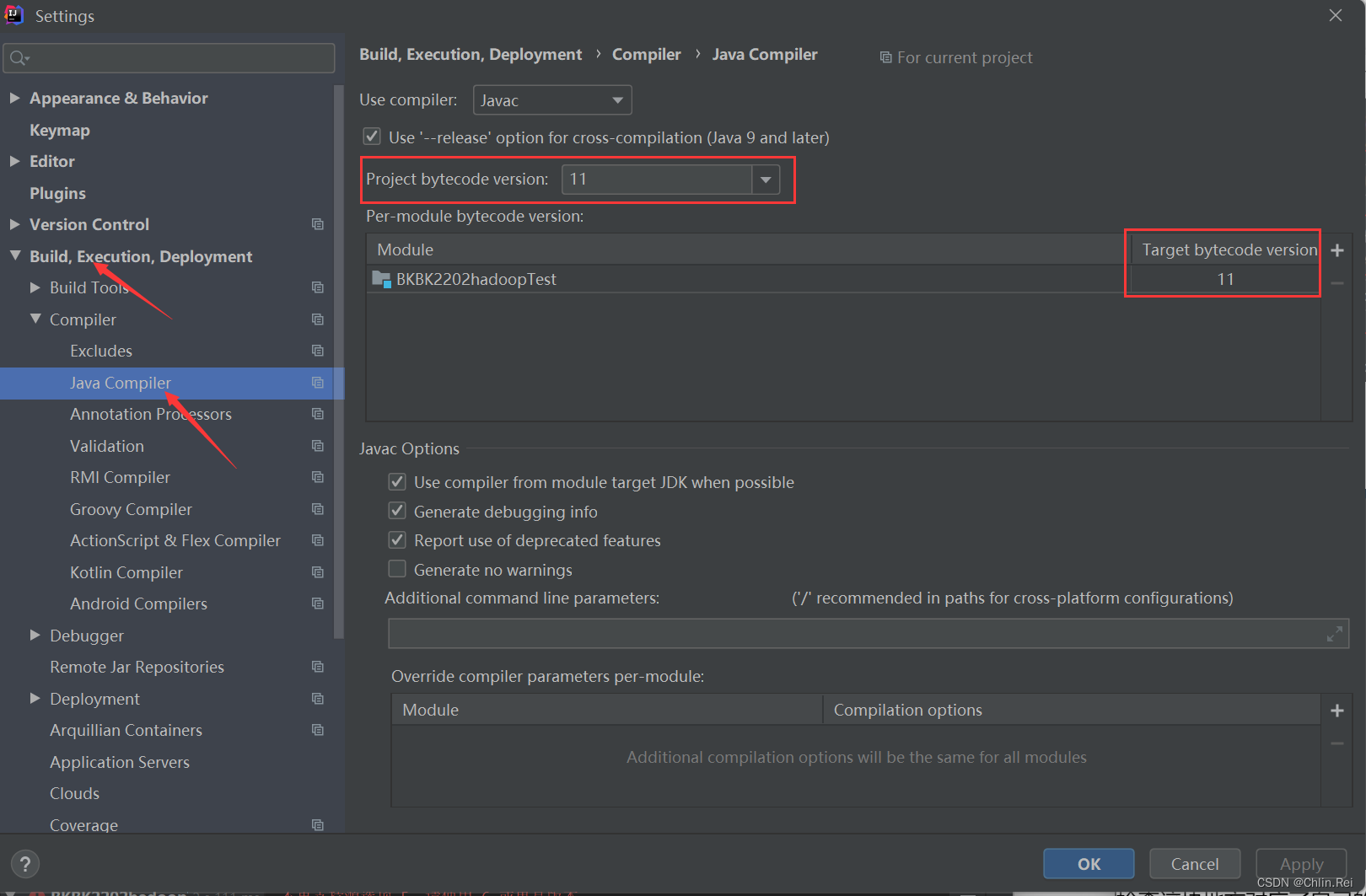Screen dimensions: 1366x896
Task: Click project-level icon beside Annotation Processors
Action: (318, 414)
